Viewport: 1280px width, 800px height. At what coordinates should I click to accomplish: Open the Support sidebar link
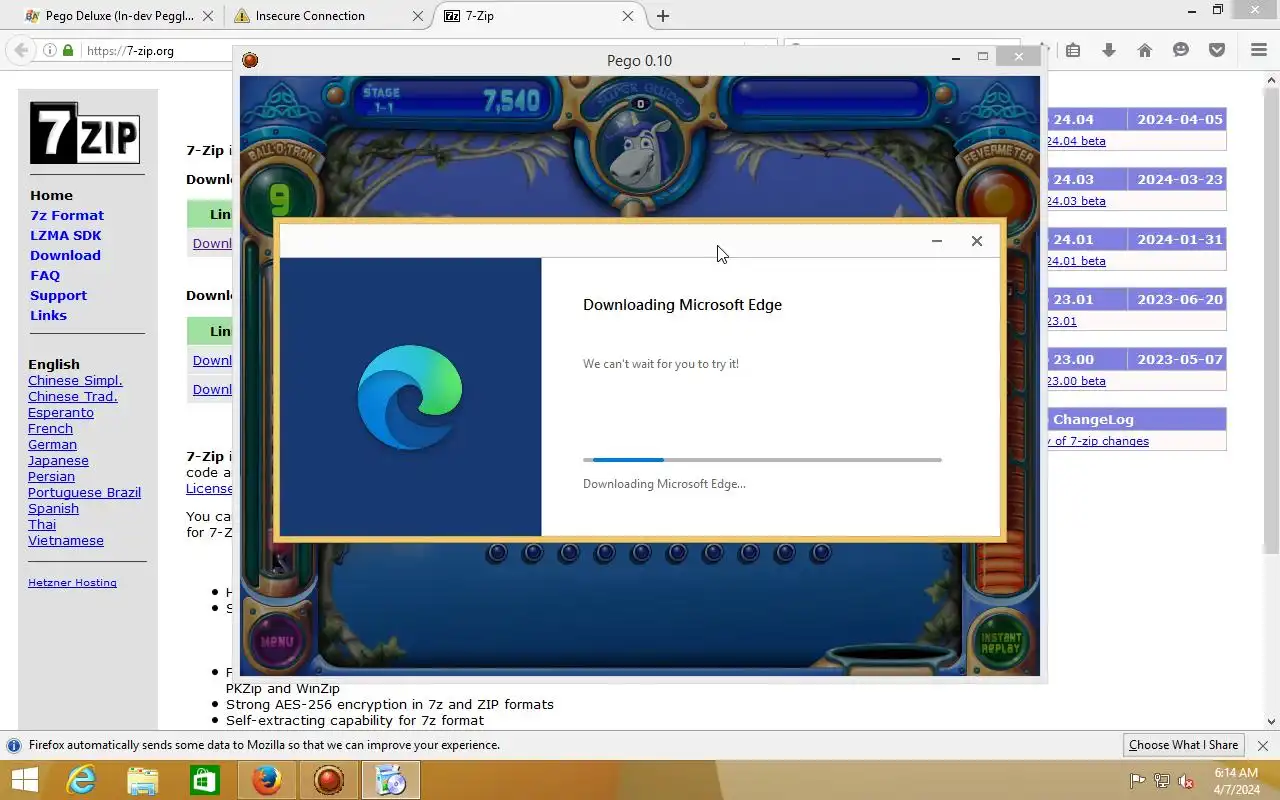58,295
